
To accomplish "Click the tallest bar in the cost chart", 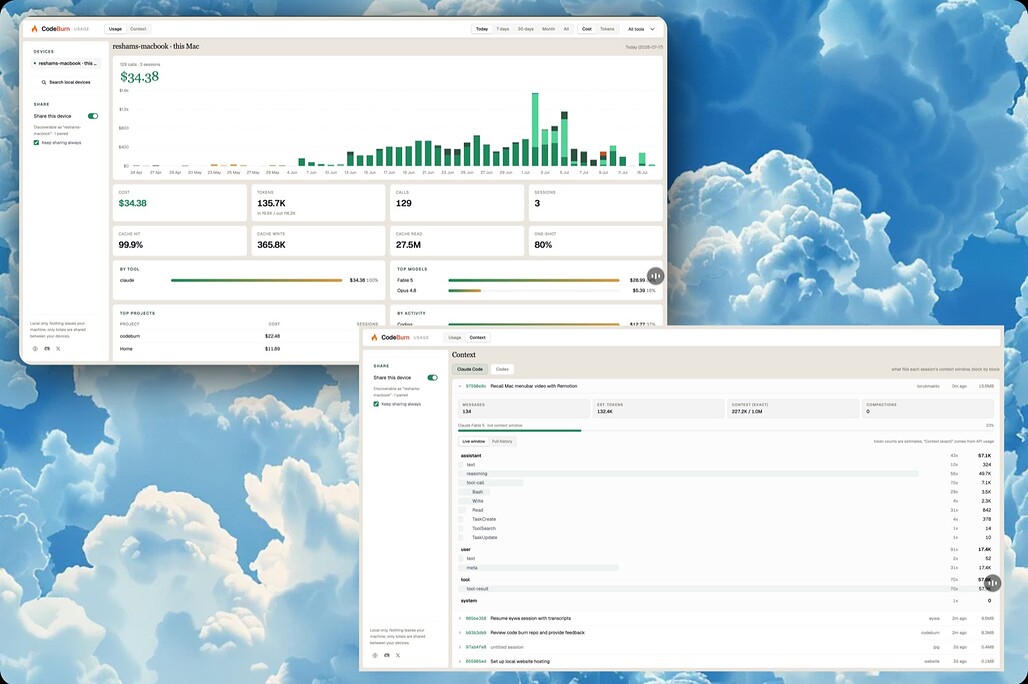I will pyautogui.click(x=535, y=129).
